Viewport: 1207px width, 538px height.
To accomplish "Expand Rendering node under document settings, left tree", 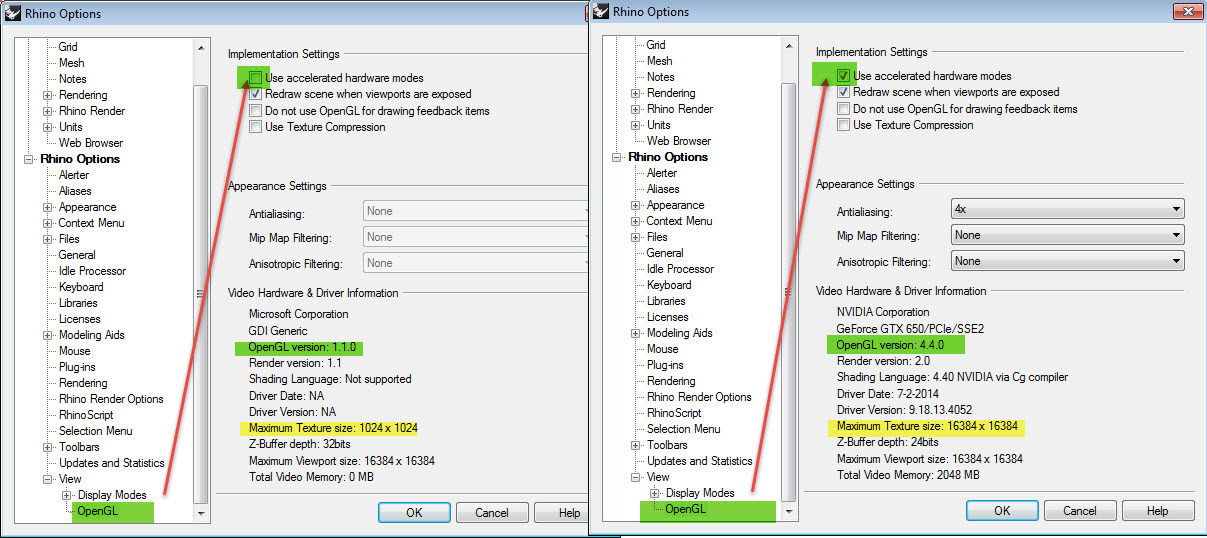I will tap(48, 95).
